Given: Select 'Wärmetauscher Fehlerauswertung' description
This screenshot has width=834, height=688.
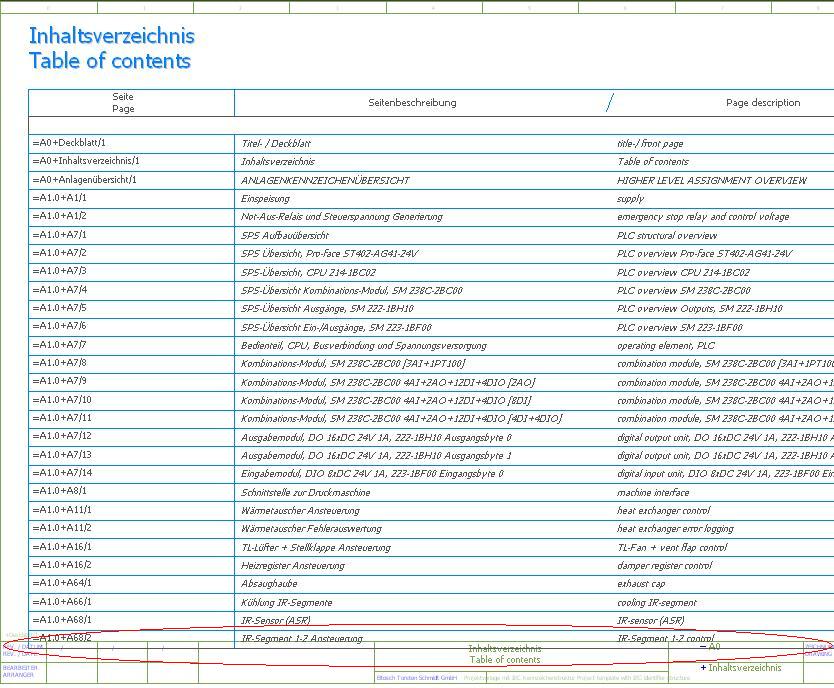Looking at the screenshot, I should [x=311, y=529].
